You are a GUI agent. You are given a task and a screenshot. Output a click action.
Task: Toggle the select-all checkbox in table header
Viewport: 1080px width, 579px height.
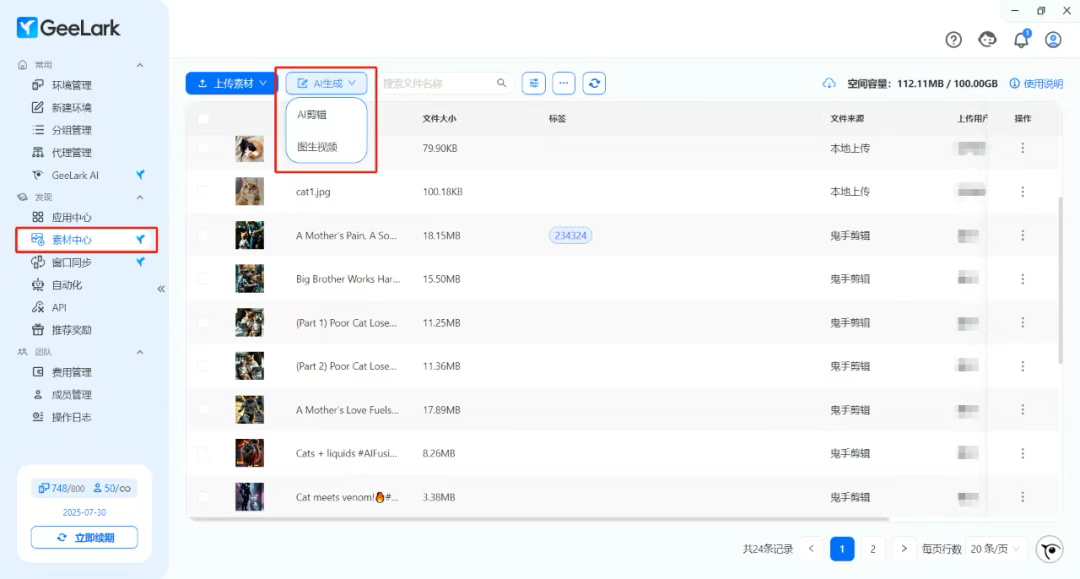204,119
